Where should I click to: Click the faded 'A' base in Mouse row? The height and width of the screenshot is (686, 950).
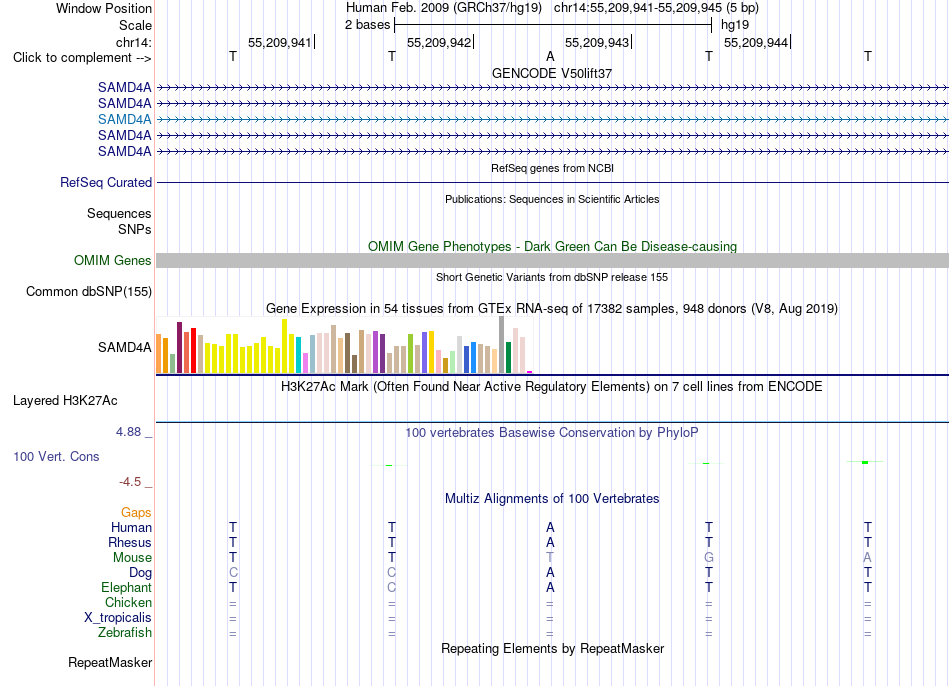(x=868, y=558)
